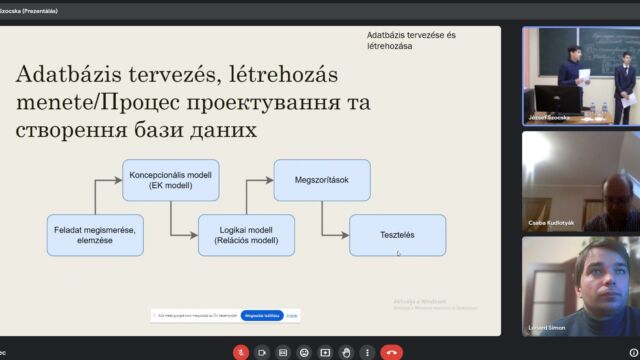Unmute the red microphone button
Image resolution: width=640 pixels, height=360 pixels.
pyautogui.click(x=241, y=352)
